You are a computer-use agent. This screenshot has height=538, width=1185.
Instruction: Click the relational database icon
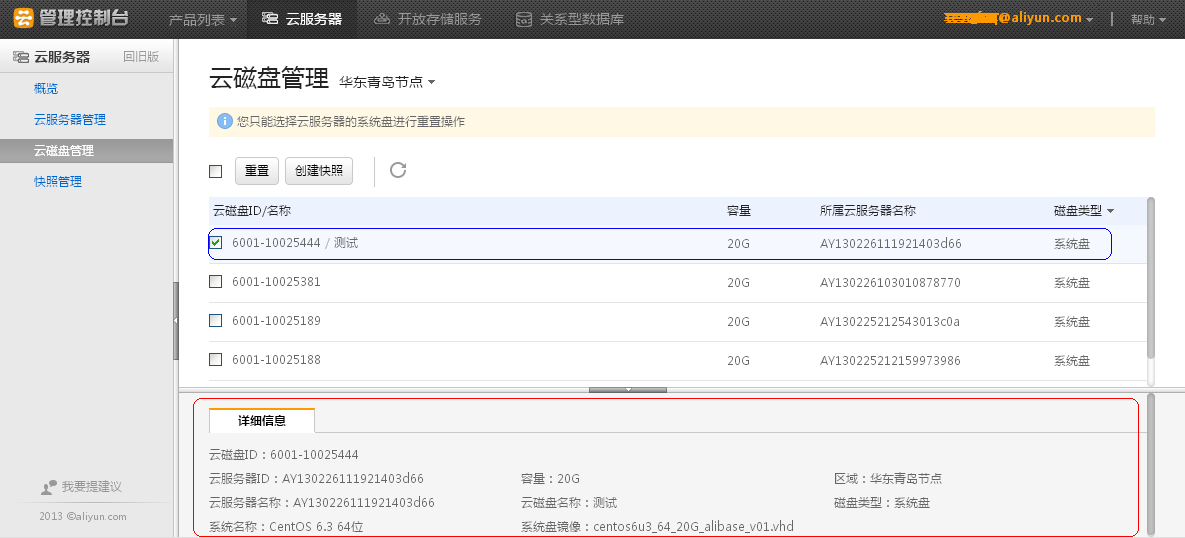(x=524, y=19)
